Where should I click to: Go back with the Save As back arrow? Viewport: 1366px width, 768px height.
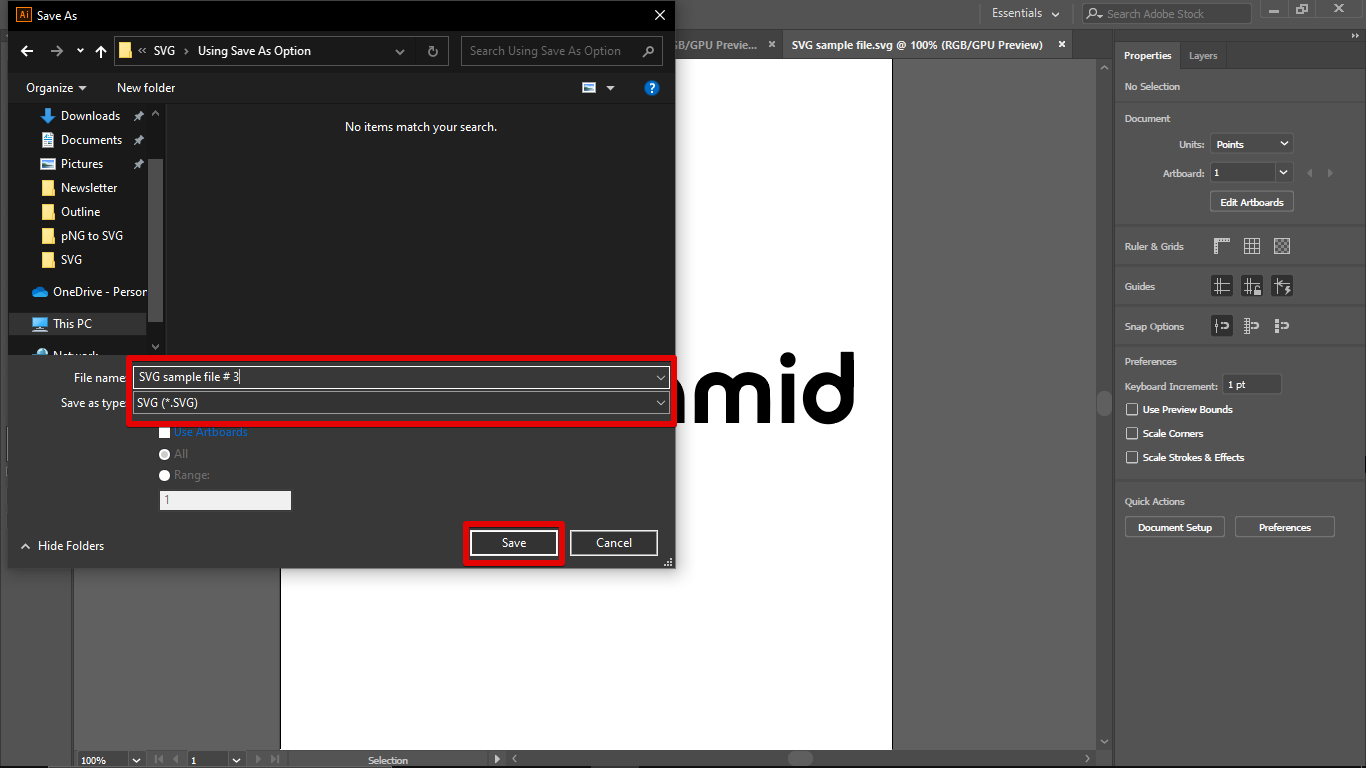(27, 51)
